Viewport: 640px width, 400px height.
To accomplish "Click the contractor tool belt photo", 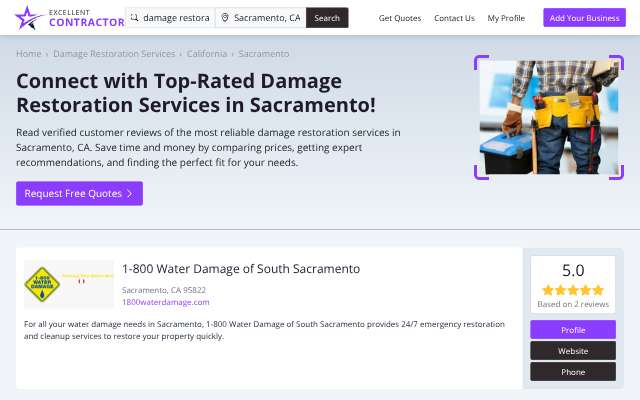I will [x=549, y=117].
